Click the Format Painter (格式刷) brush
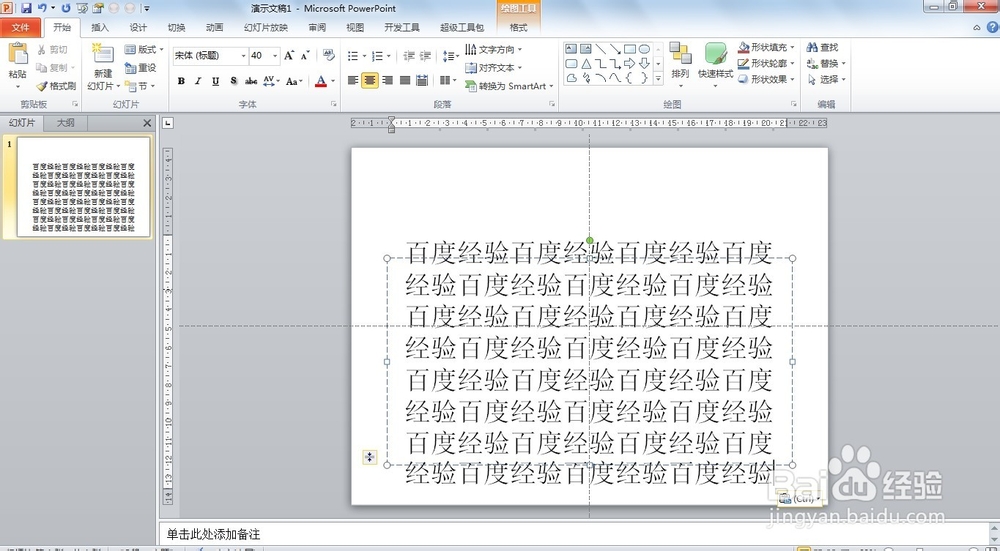This screenshot has width=1000, height=551. [x=55, y=86]
